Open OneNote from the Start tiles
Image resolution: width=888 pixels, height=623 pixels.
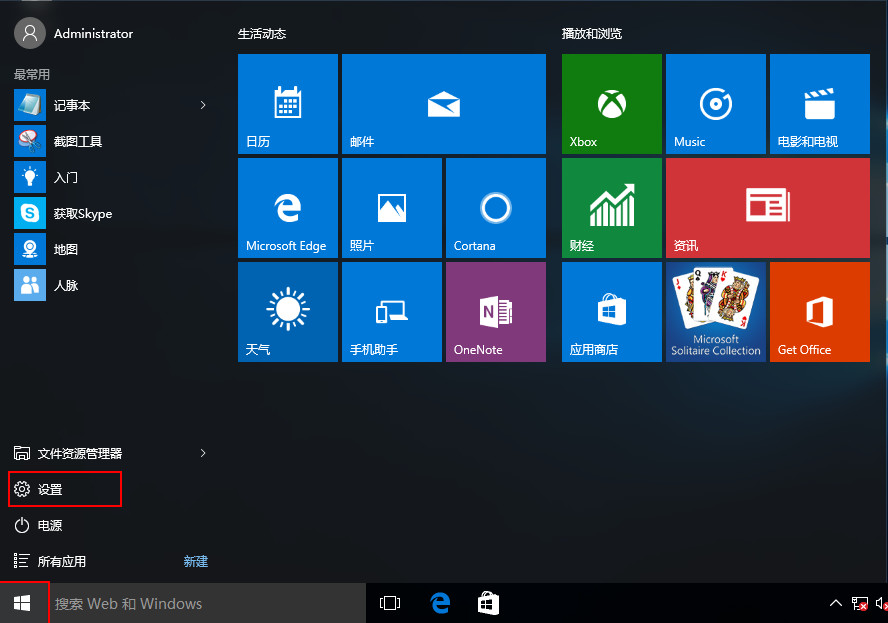click(495, 311)
